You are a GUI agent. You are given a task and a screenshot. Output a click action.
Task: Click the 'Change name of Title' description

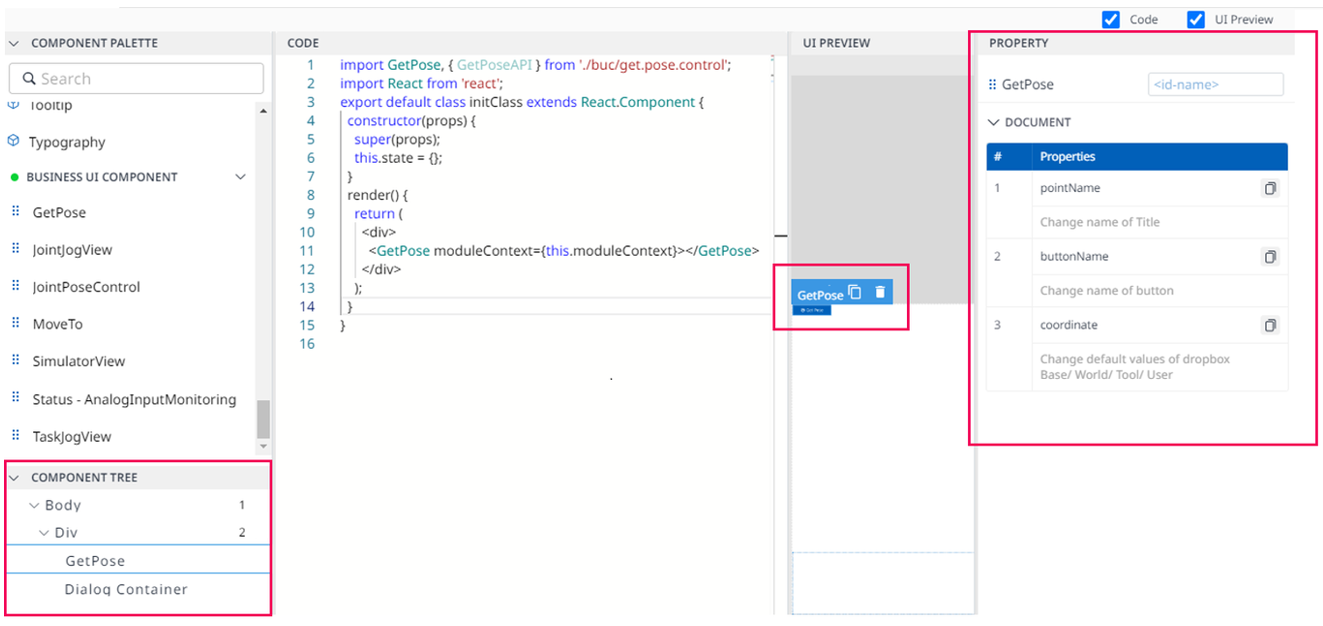1100,222
